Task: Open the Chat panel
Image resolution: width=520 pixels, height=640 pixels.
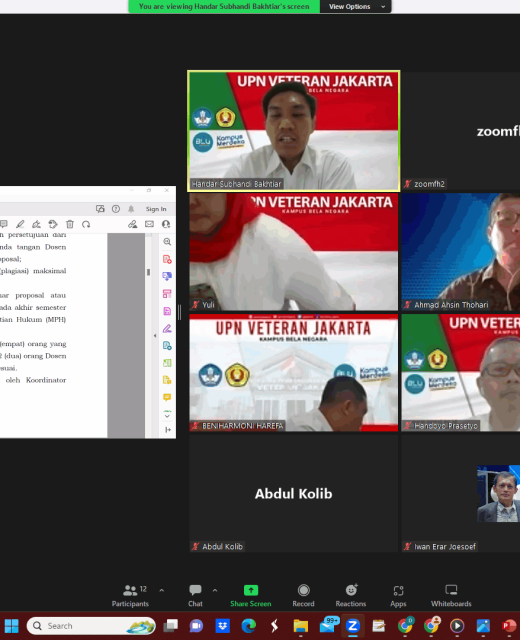Action: (x=195, y=596)
